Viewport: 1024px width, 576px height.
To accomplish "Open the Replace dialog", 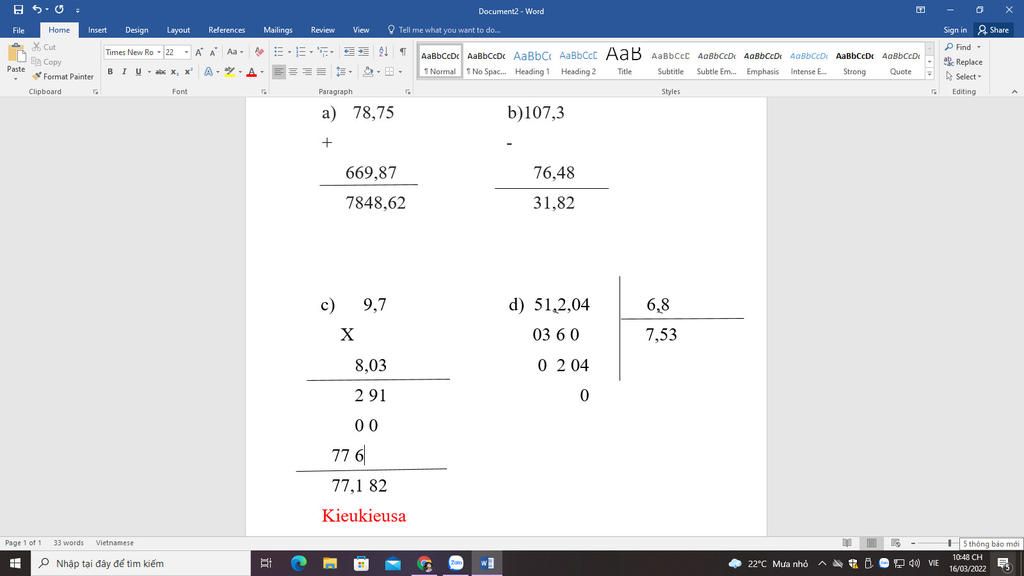I will [963, 62].
